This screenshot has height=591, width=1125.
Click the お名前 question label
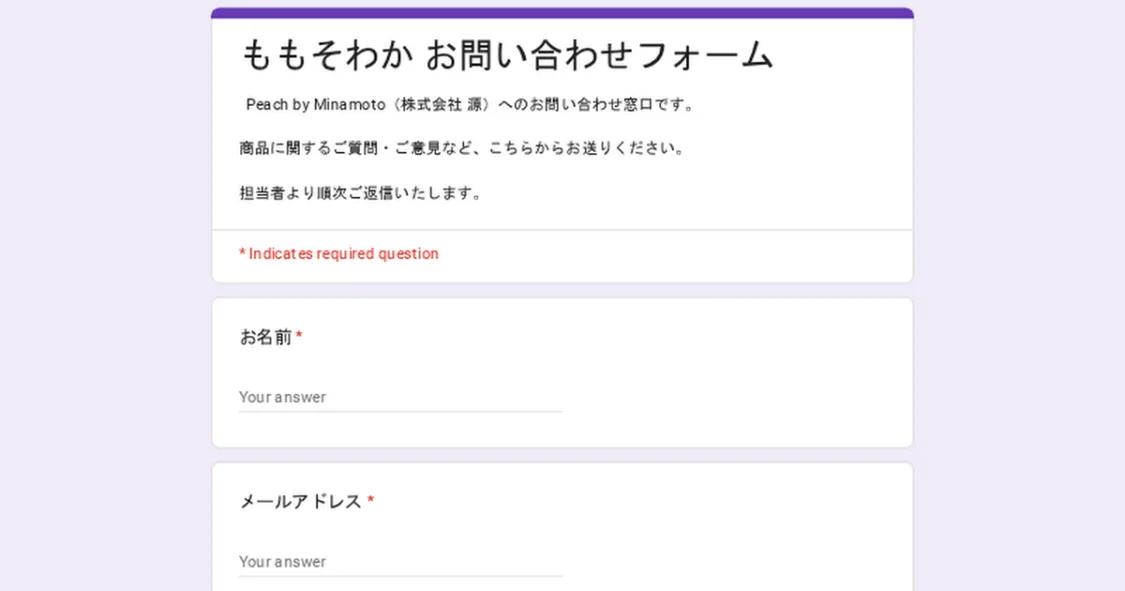264,337
